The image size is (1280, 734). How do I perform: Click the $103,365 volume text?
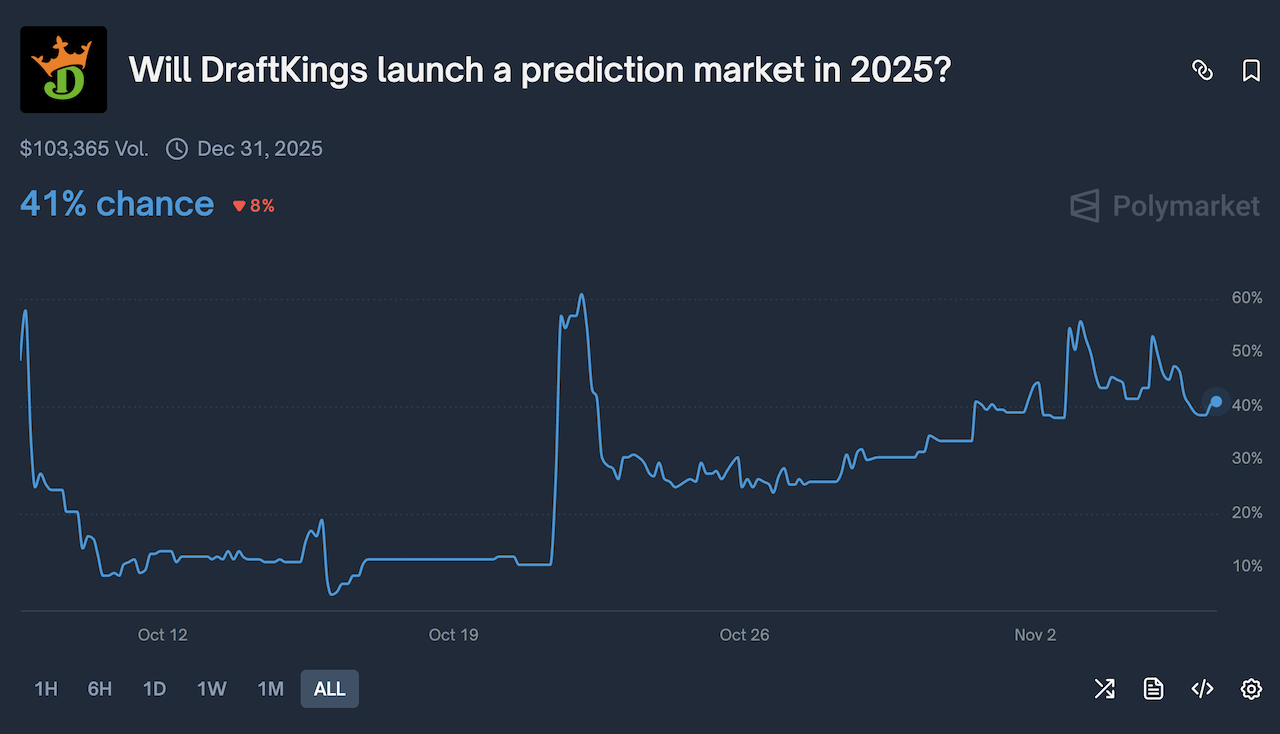coord(83,148)
